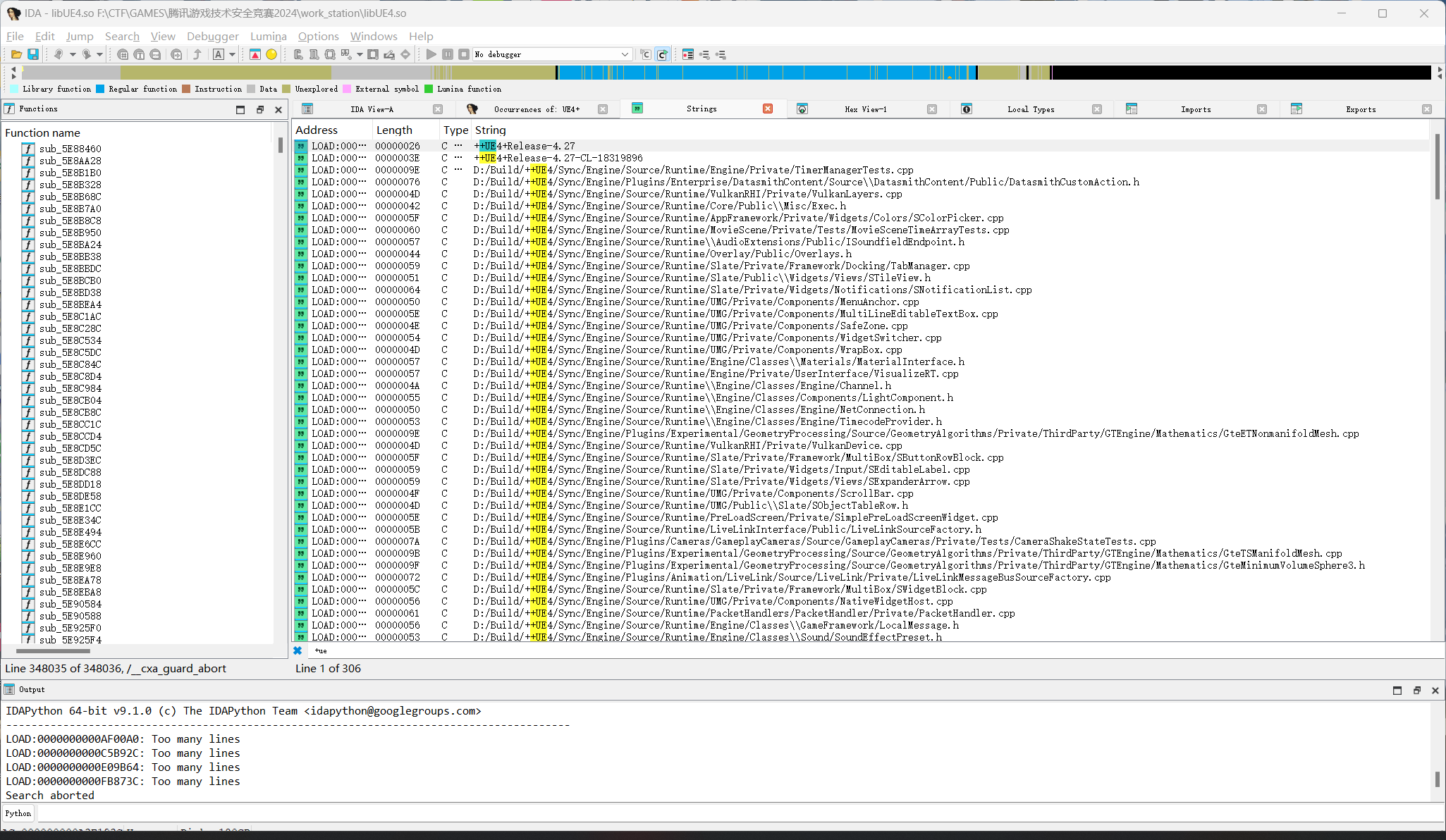Click the Jump forward arrow icon
1446x840 pixels.
(86, 54)
